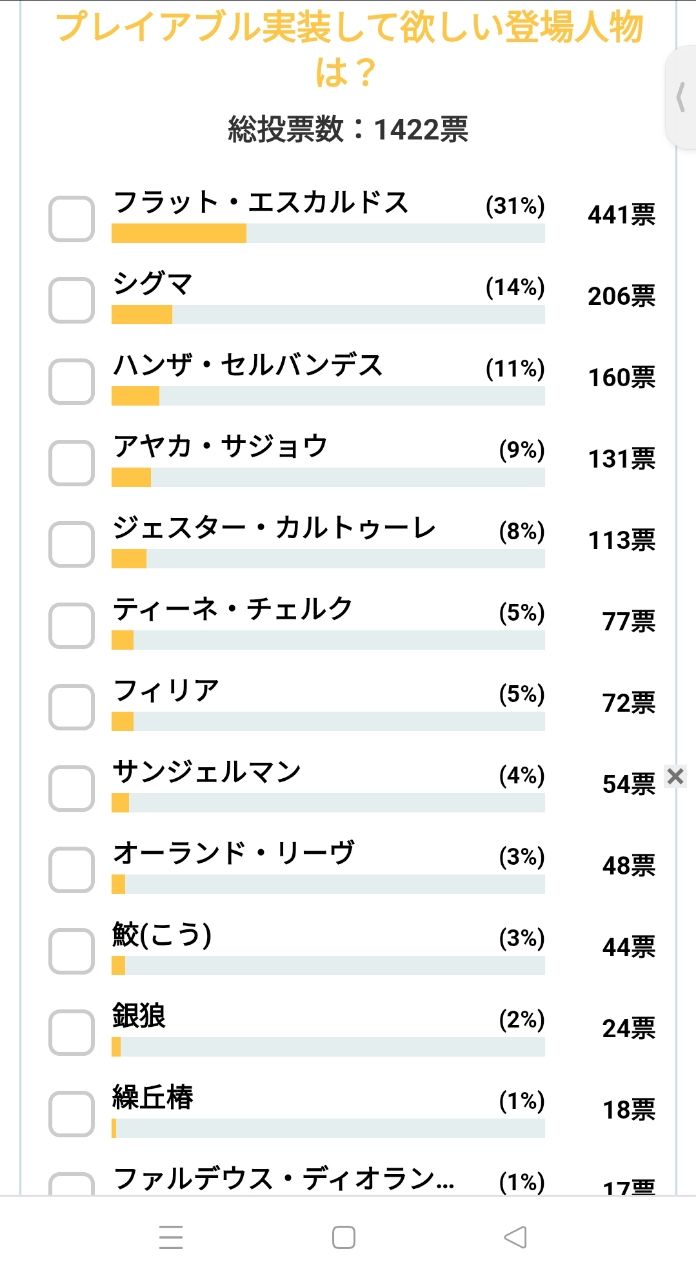Check the アヤカ・サジョウ option box
696x1280 pixels.
click(72, 462)
